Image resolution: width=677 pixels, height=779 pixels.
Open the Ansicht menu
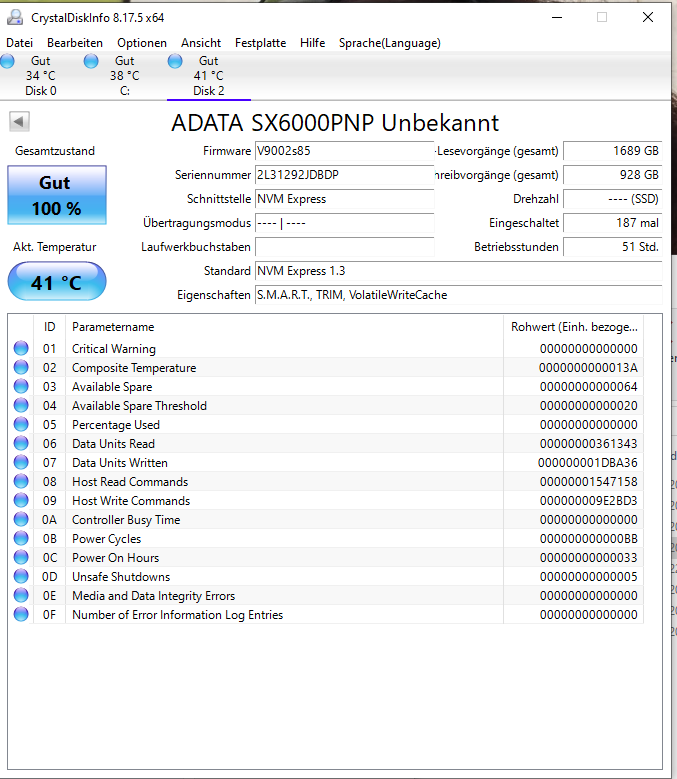pos(201,43)
